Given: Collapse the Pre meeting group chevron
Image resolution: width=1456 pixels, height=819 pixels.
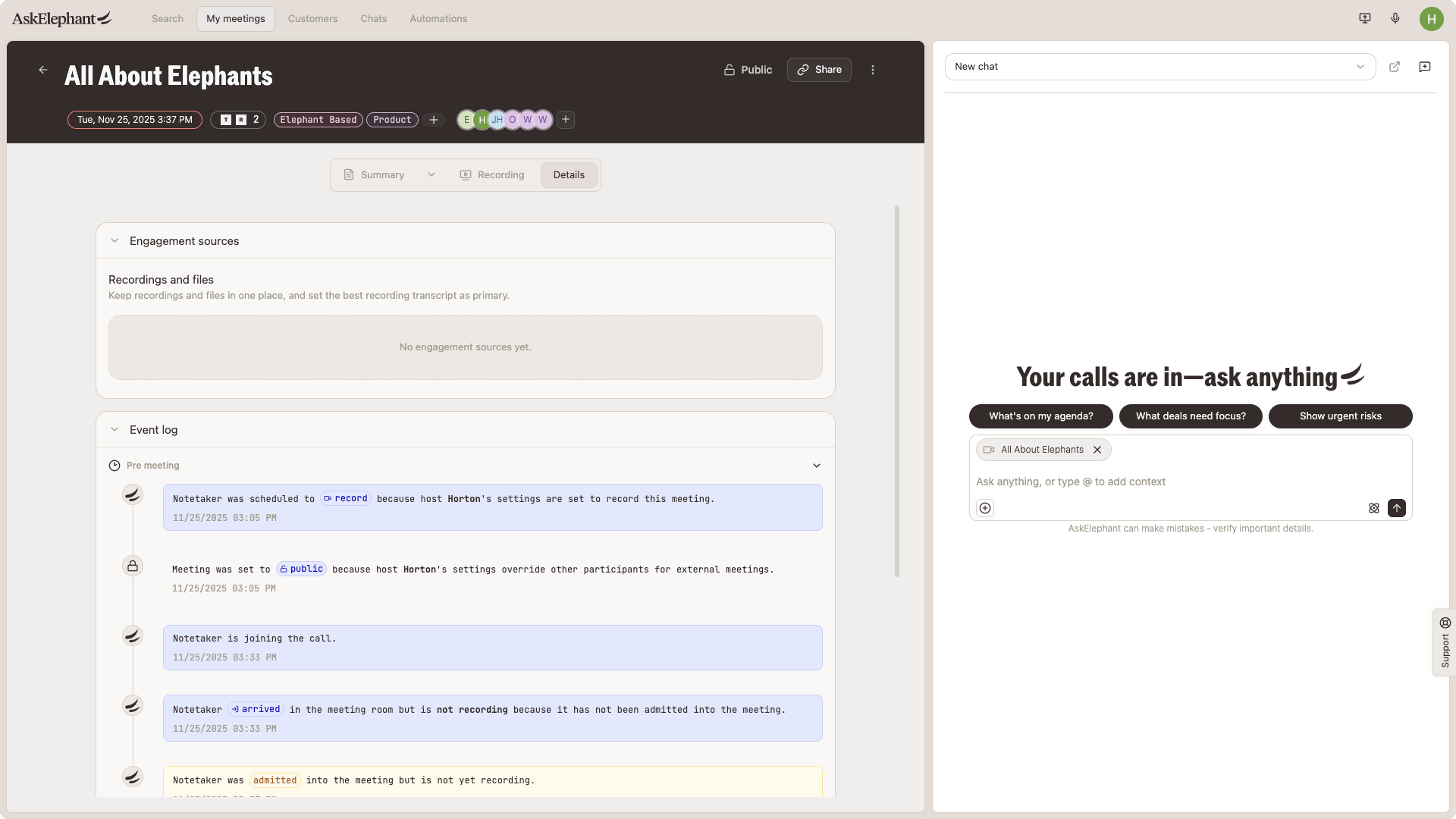Looking at the screenshot, I should pyautogui.click(x=817, y=466).
